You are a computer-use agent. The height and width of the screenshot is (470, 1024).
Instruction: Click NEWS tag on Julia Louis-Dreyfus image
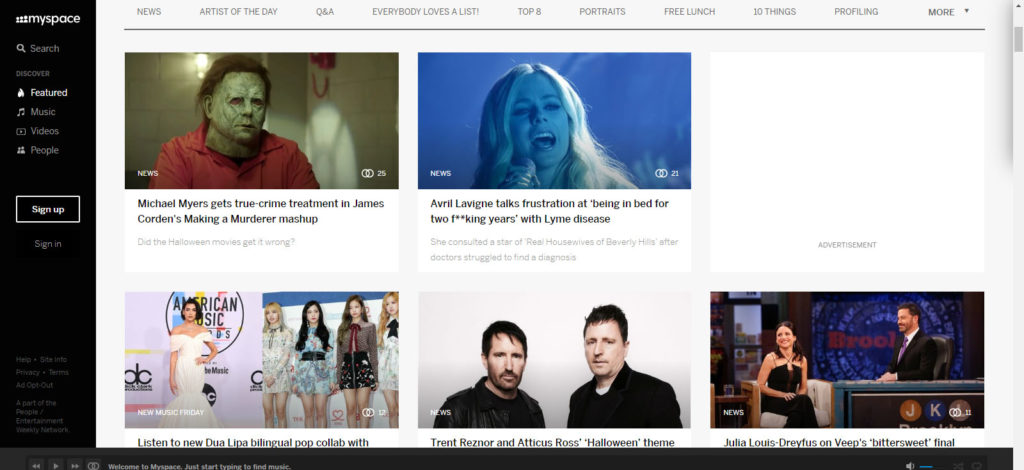(x=733, y=413)
